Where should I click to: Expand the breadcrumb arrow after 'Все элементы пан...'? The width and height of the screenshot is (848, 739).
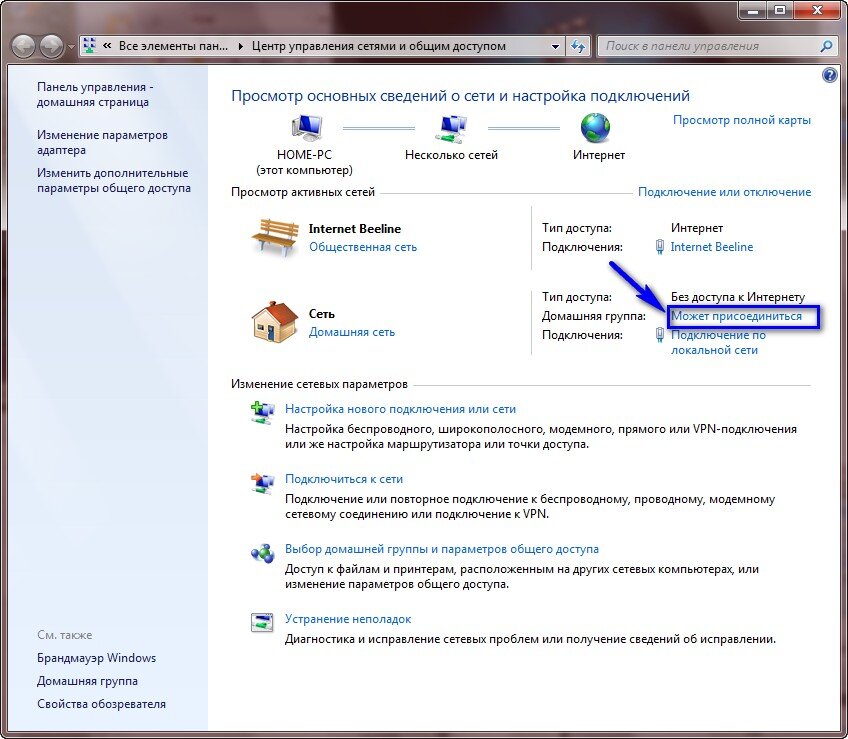pos(240,47)
